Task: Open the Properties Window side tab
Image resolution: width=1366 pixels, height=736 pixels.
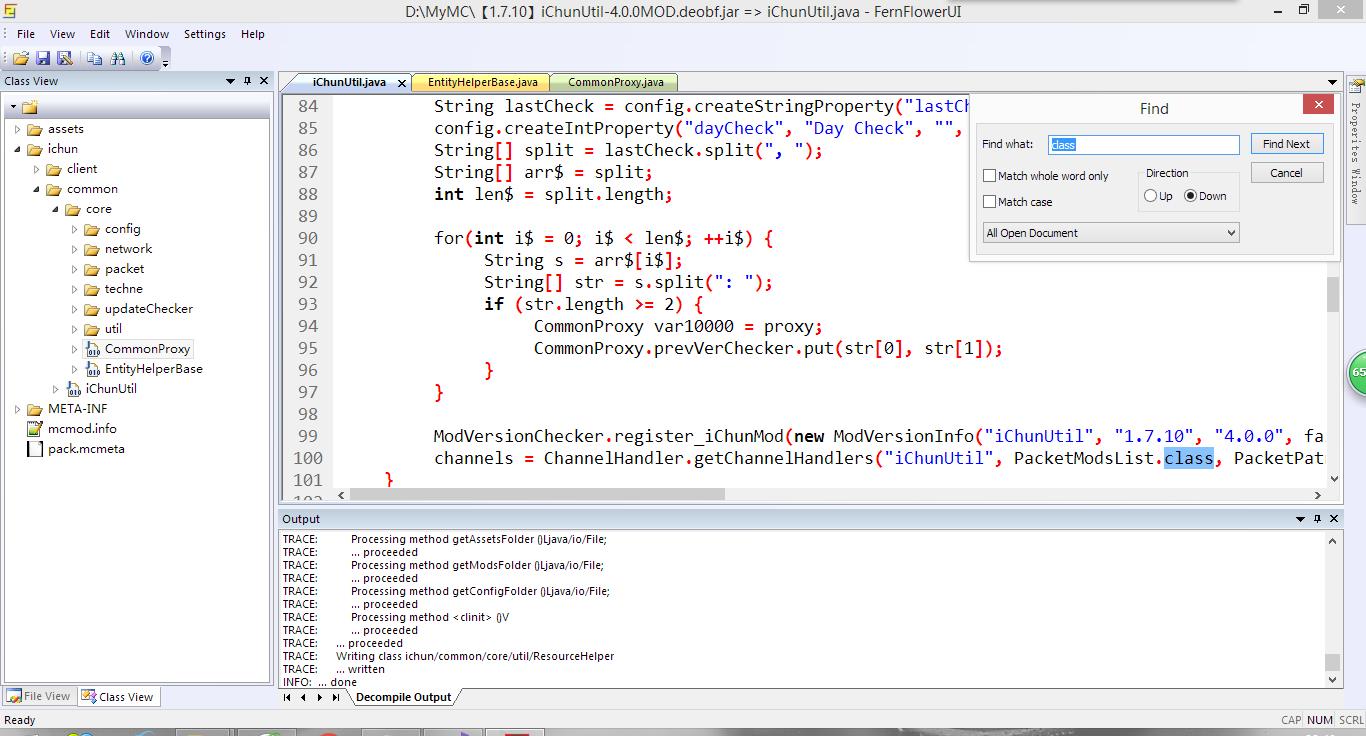Action: tap(1355, 152)
